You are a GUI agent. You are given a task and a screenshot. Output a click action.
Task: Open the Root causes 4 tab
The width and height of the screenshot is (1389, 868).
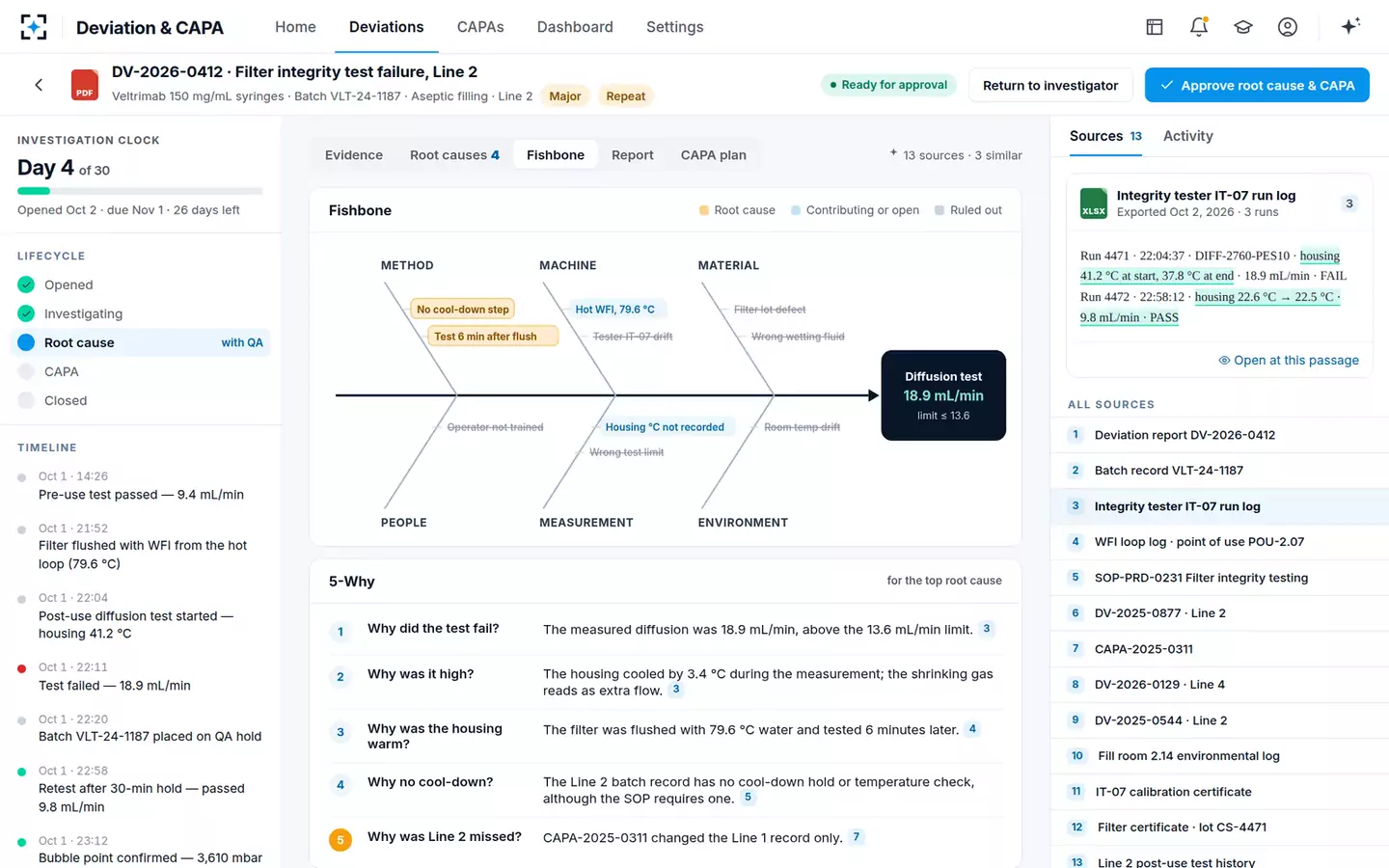pyautogui.click(x=454, y=154)
